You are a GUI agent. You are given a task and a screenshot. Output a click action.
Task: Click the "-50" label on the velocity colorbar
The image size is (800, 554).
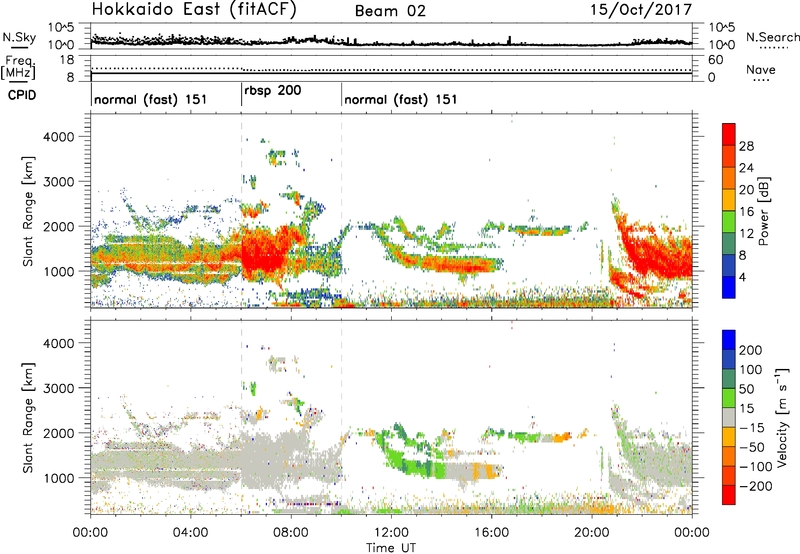point(752,447)
